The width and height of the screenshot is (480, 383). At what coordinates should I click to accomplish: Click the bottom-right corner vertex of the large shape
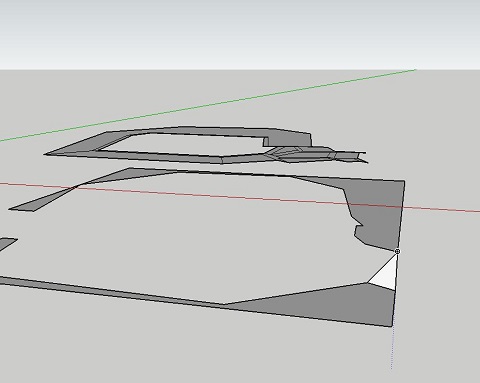coord(392,326)
